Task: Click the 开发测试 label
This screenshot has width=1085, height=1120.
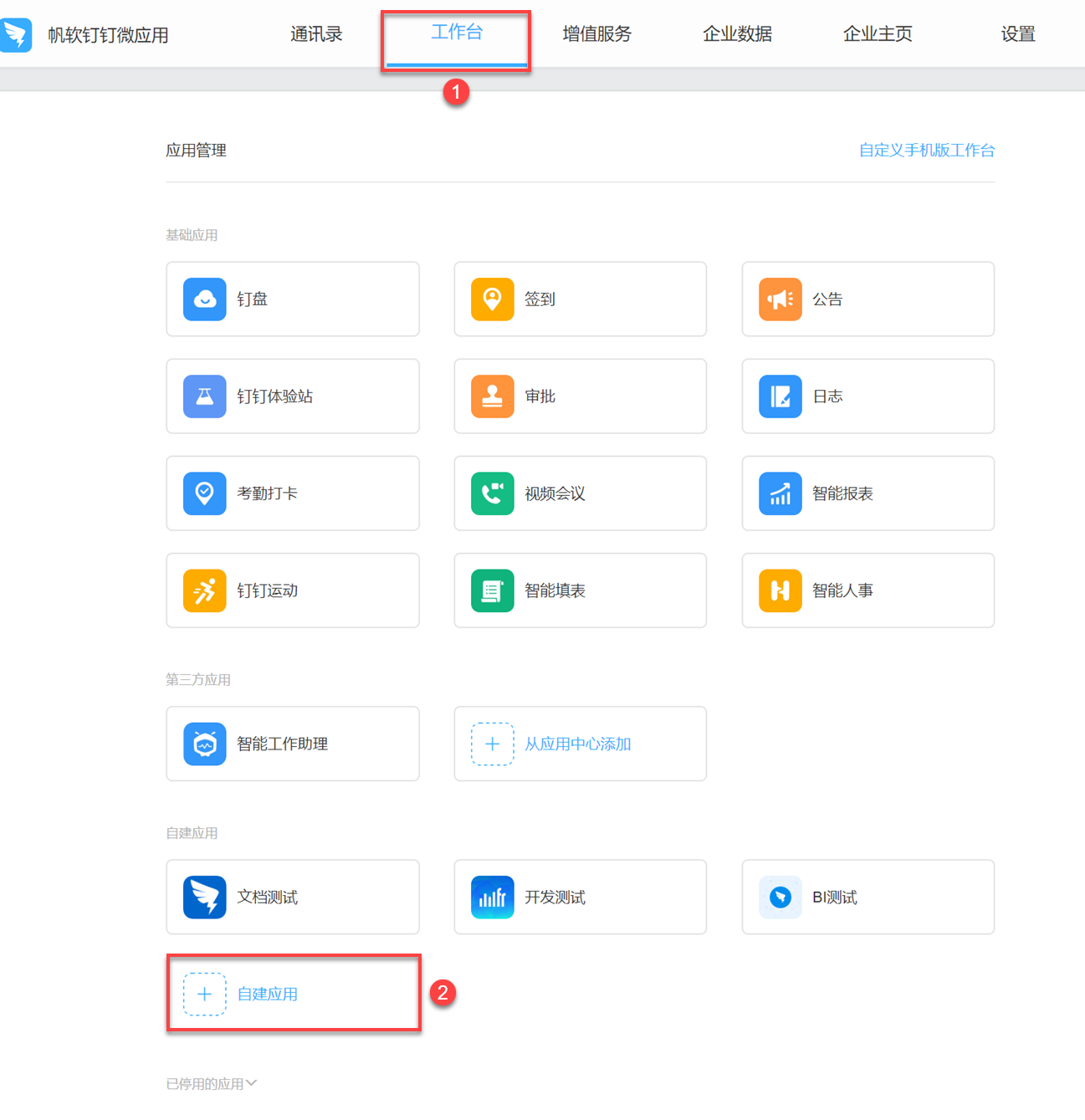Action: (x=555, y=897)
